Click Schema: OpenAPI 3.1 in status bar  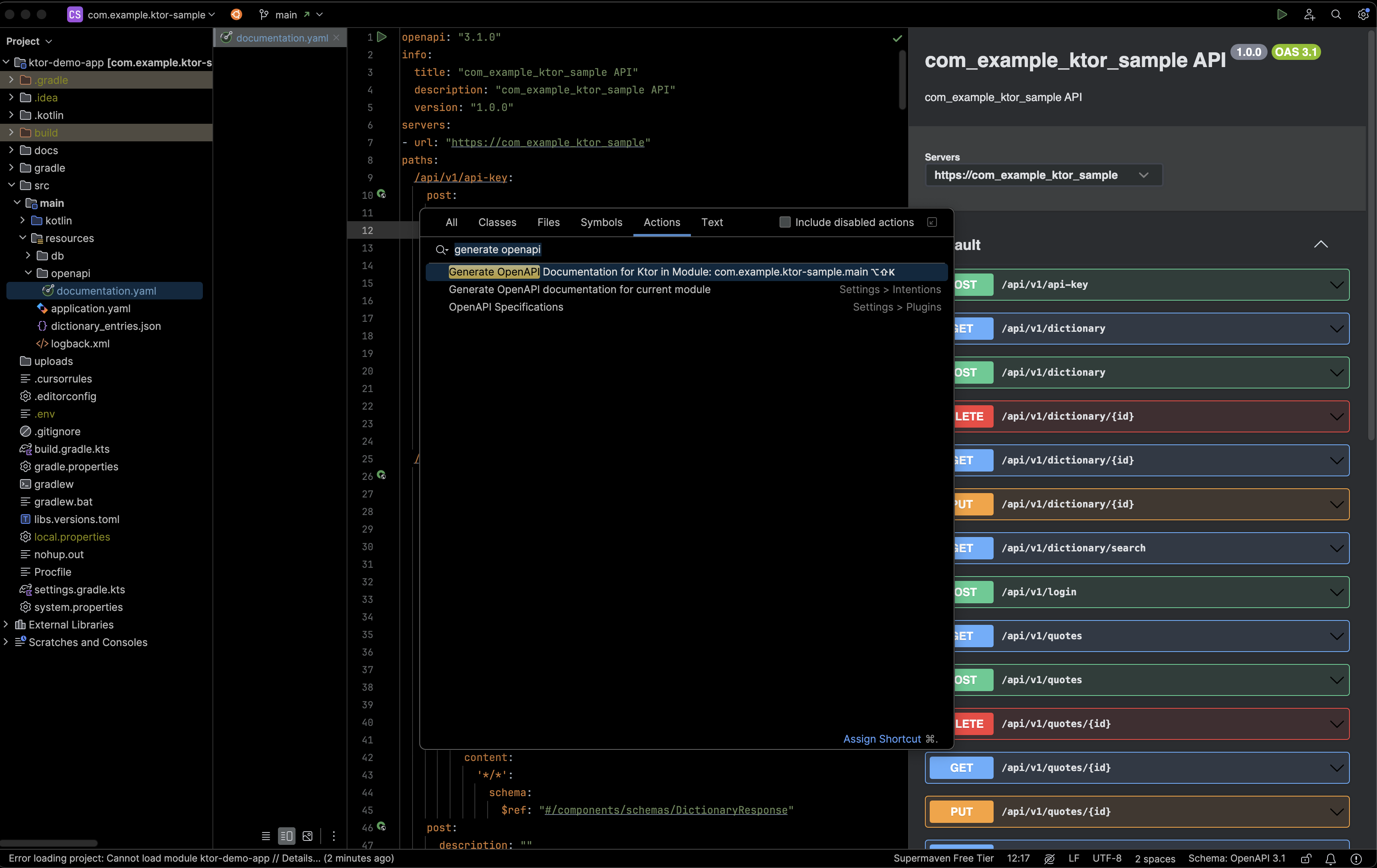(1236, 858)
